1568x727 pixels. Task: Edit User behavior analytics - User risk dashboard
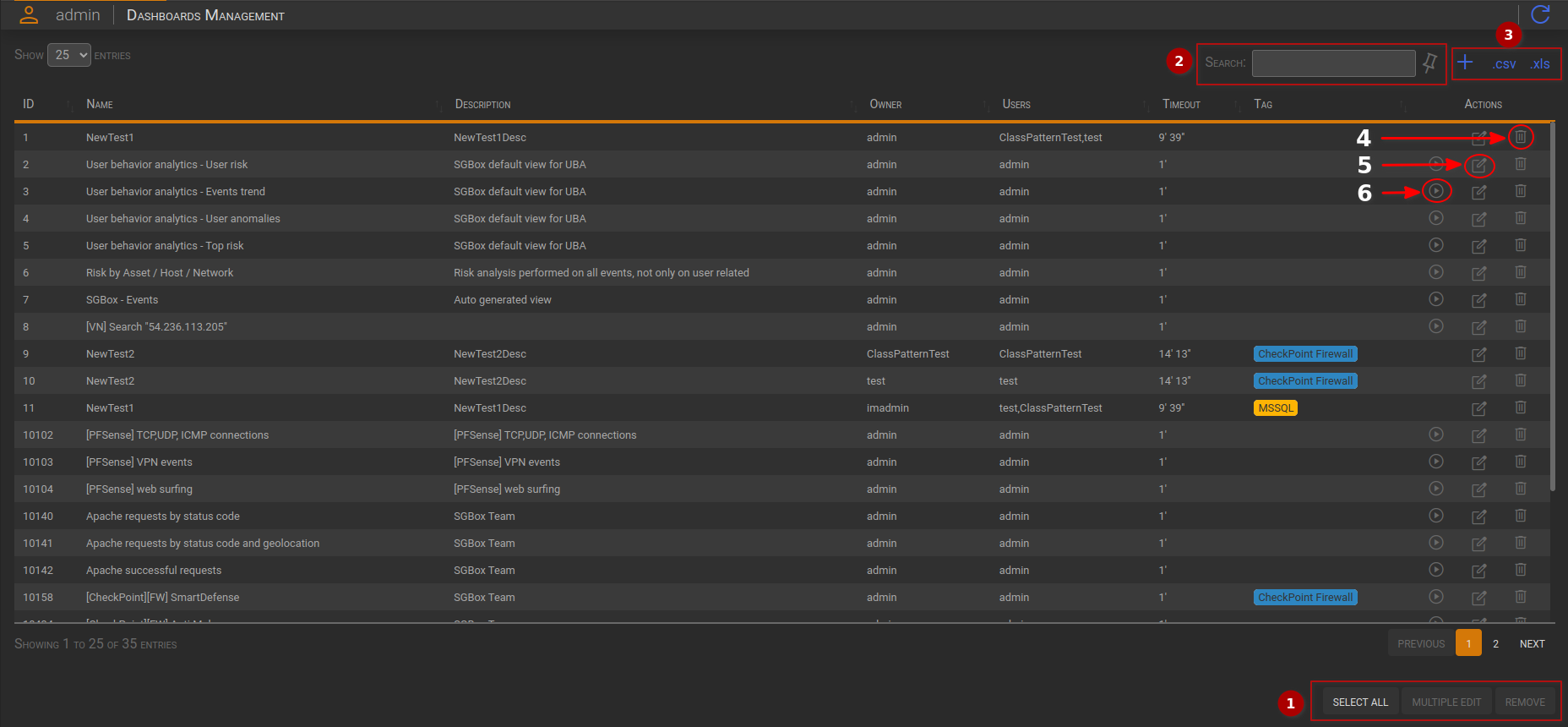coord(1478,165)
